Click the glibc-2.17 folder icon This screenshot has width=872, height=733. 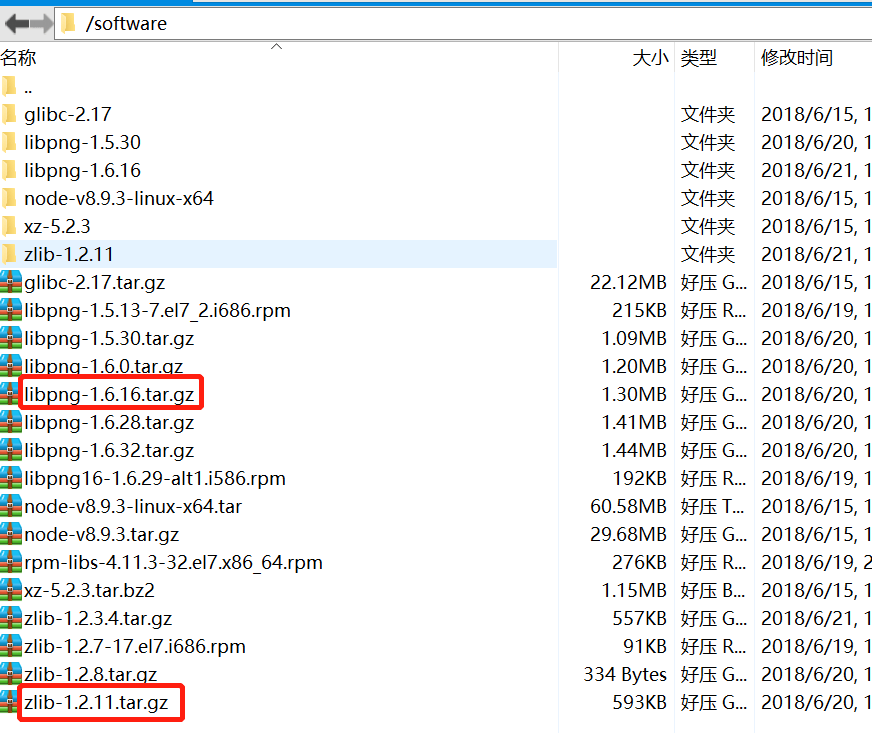pyautogui.click(x=9, y=114)
